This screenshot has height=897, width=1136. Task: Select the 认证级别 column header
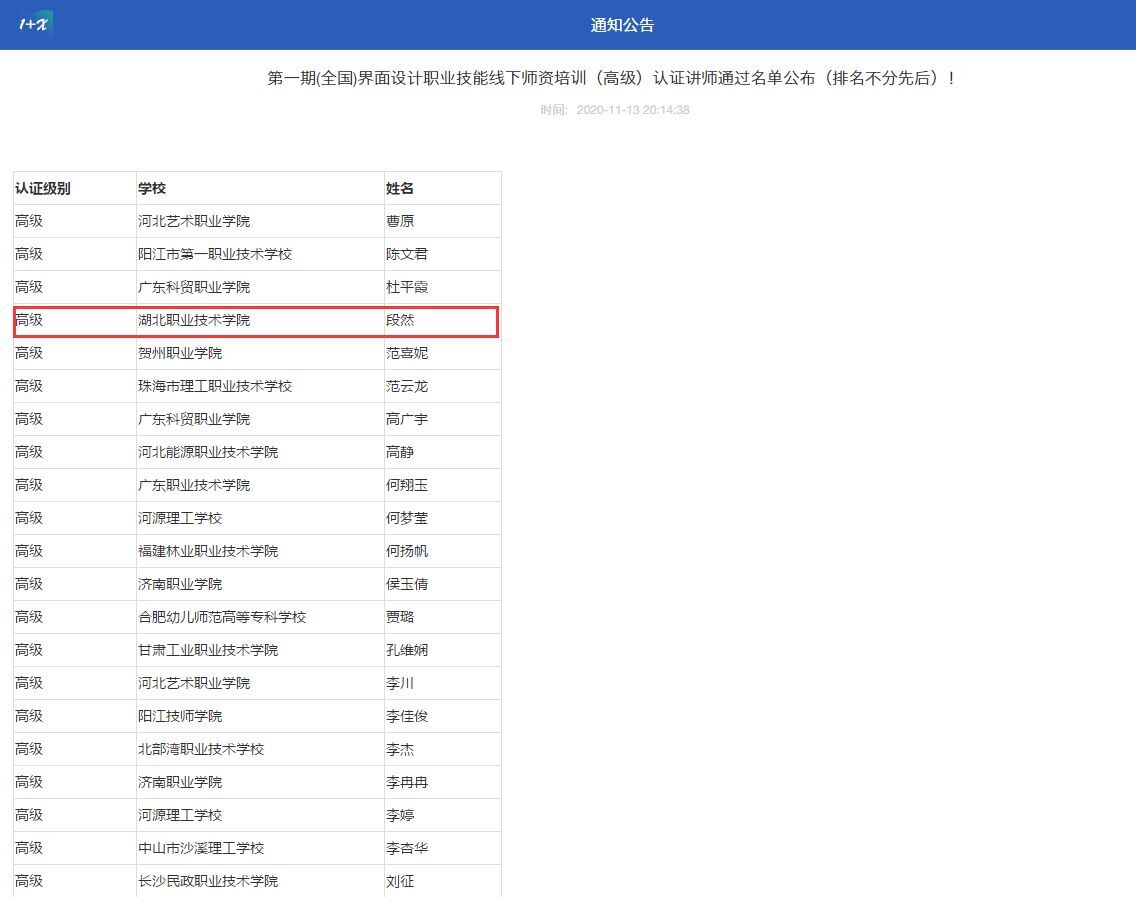click(x=43, y=188)
